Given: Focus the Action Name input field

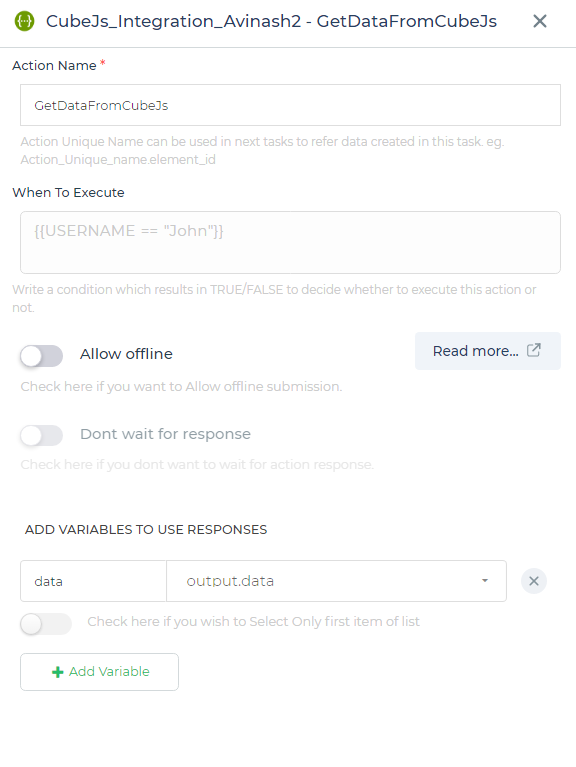Looking at the screenshot, I should point(290,105).
